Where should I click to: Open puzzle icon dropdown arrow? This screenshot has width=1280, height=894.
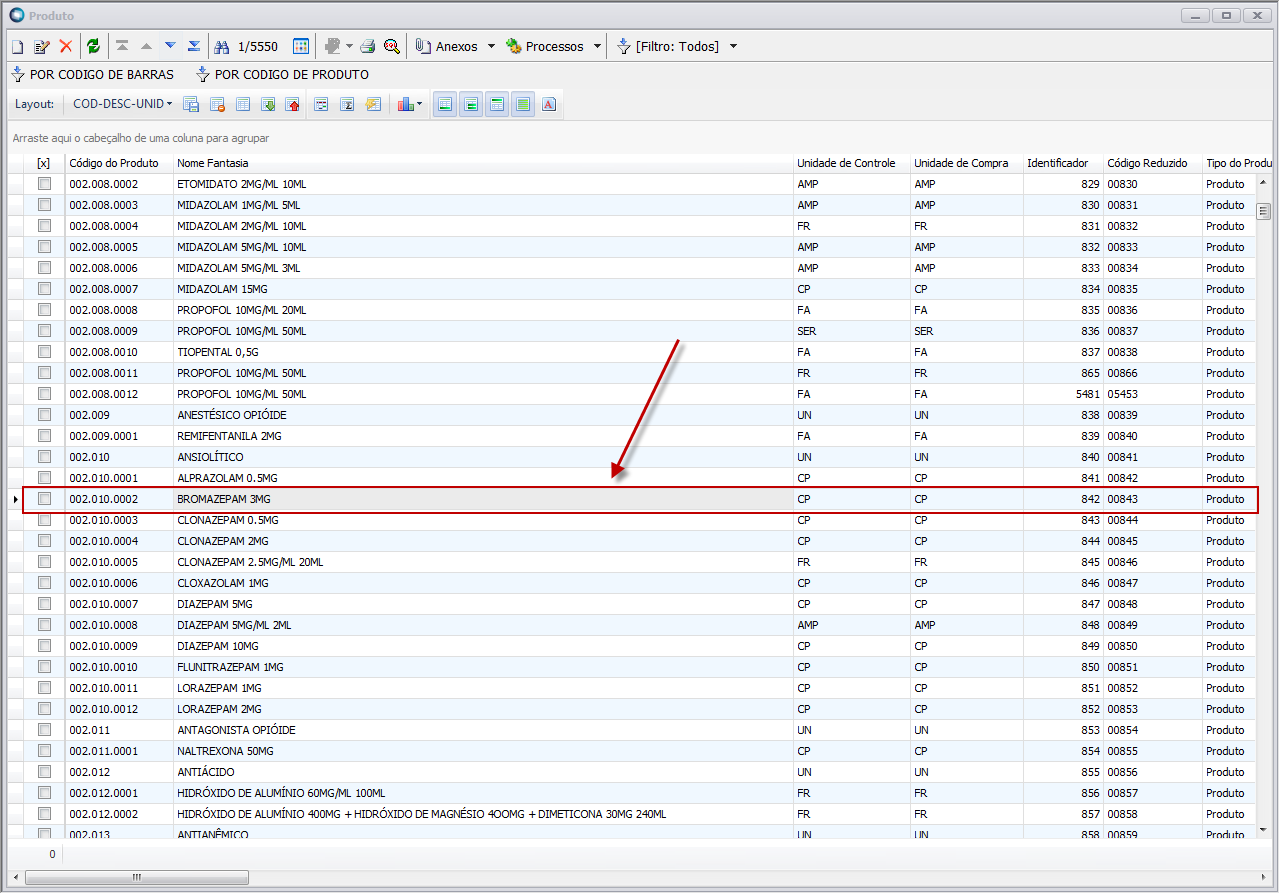click(349, 46)
